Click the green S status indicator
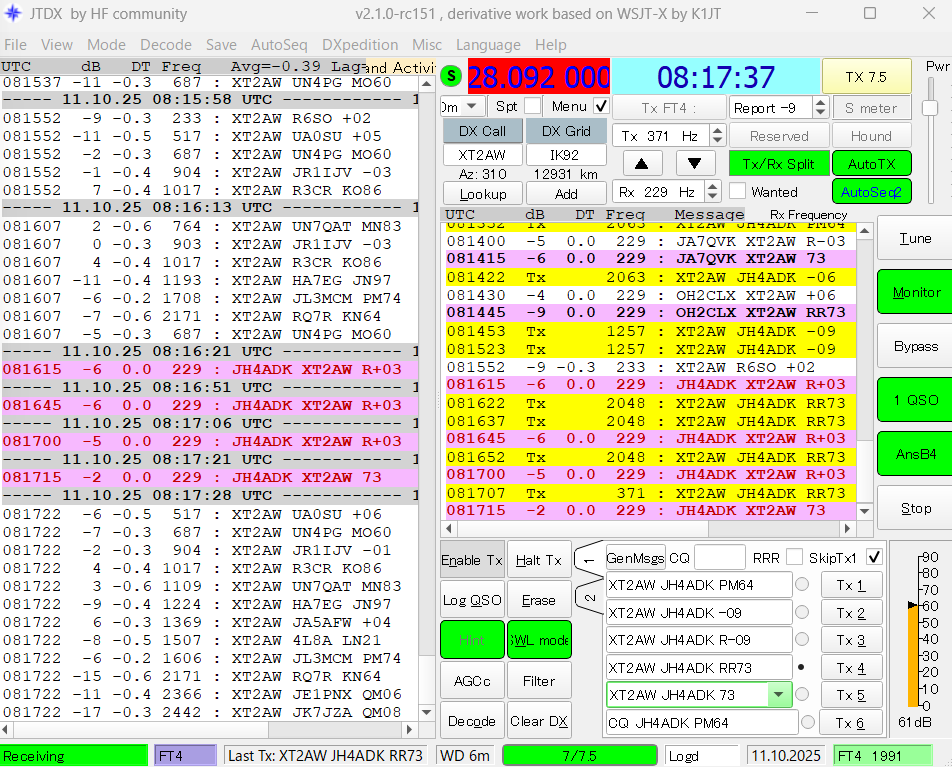This screenshot has height=767, width=952. [x=451, y=76]
